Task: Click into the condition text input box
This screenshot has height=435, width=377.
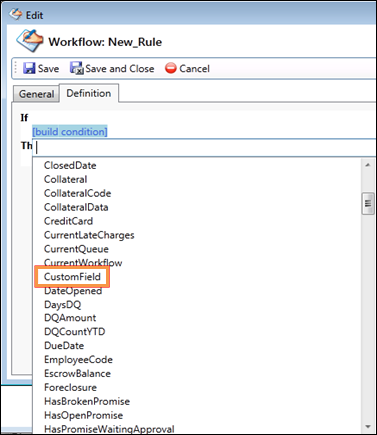Action: point(204,147)
